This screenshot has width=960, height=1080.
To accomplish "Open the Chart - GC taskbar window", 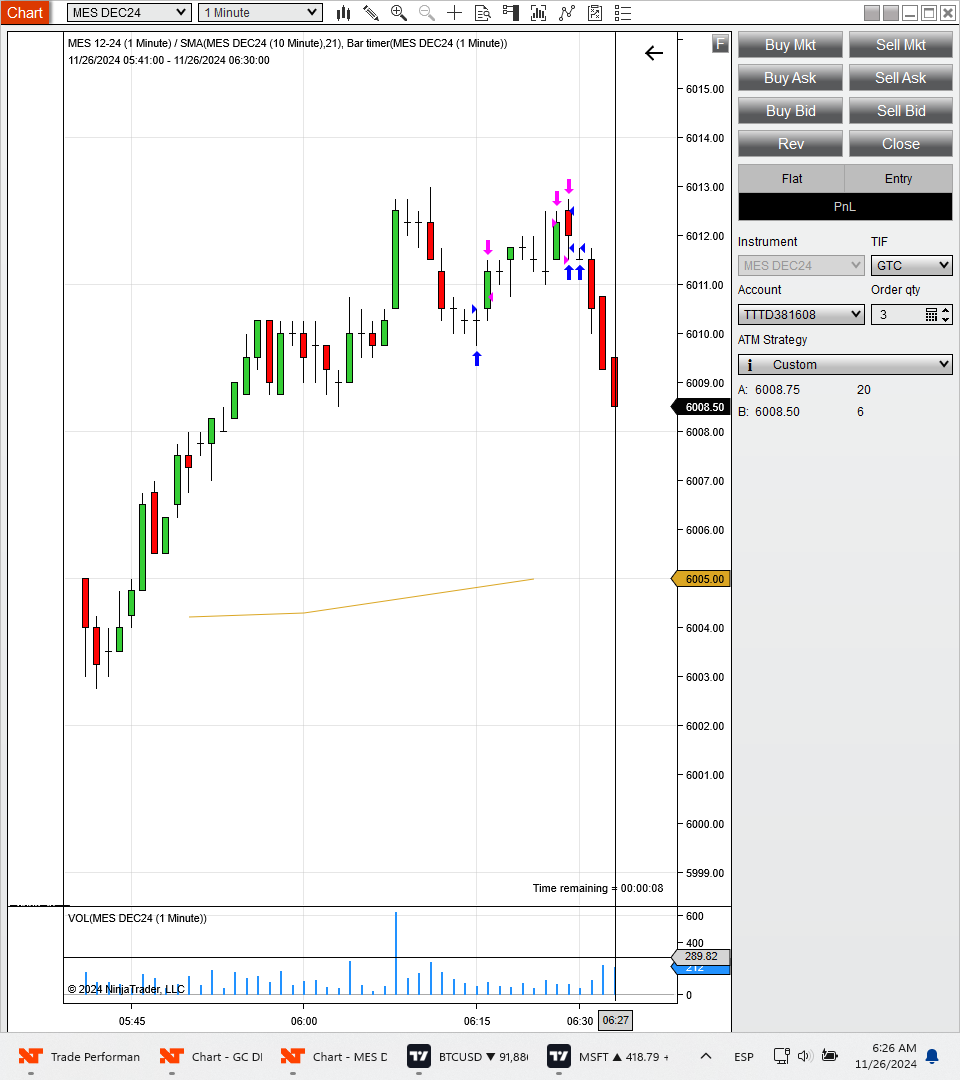I will (211, 1057).
